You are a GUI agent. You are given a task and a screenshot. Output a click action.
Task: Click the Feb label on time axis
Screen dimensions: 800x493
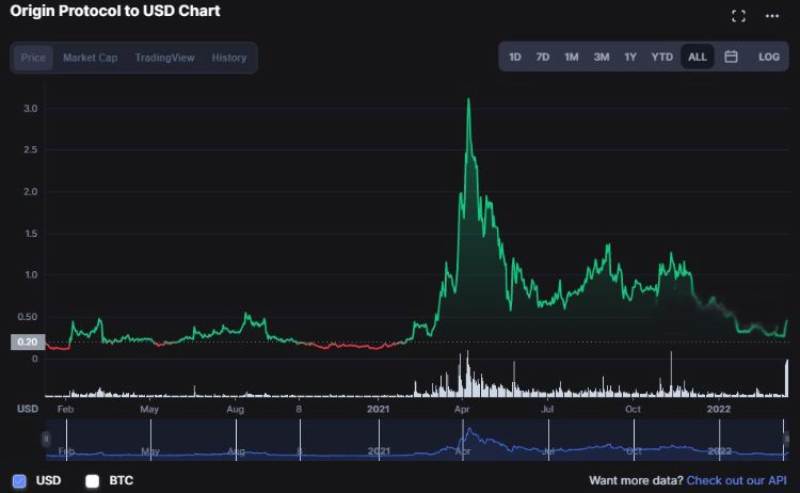coord(65,409)
